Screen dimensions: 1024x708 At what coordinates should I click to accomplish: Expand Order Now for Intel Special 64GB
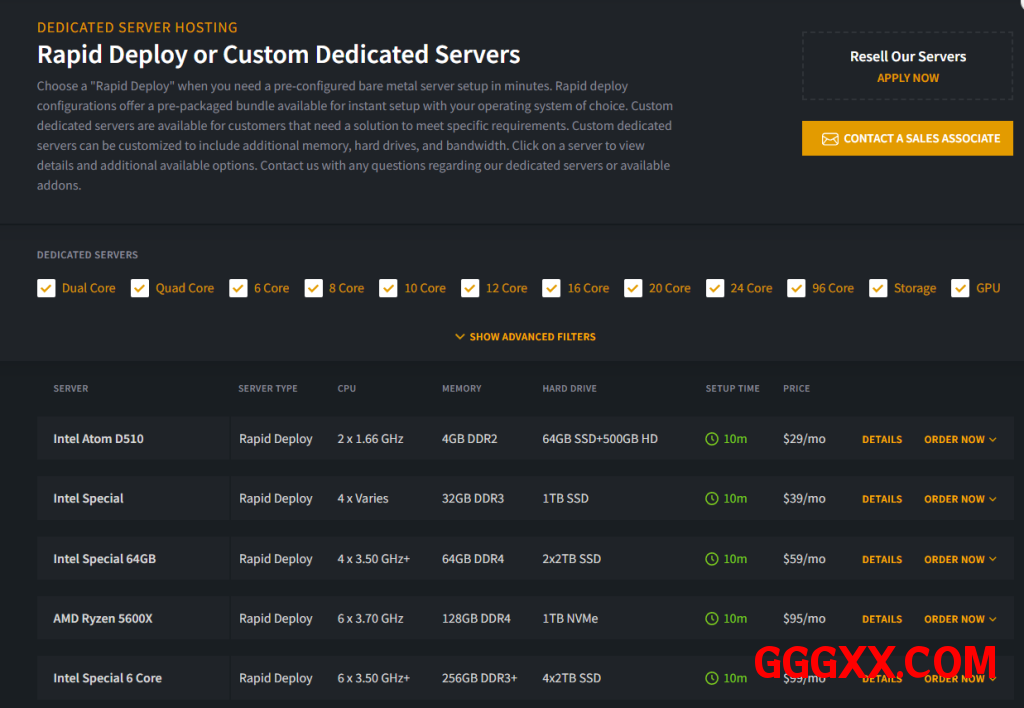tap(960, 560)
